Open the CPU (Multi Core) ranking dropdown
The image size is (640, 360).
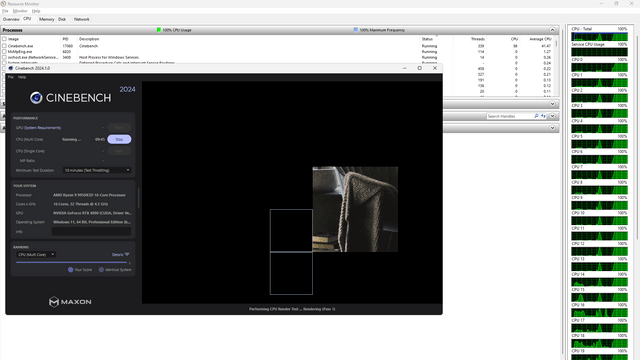tap(36, 254)
